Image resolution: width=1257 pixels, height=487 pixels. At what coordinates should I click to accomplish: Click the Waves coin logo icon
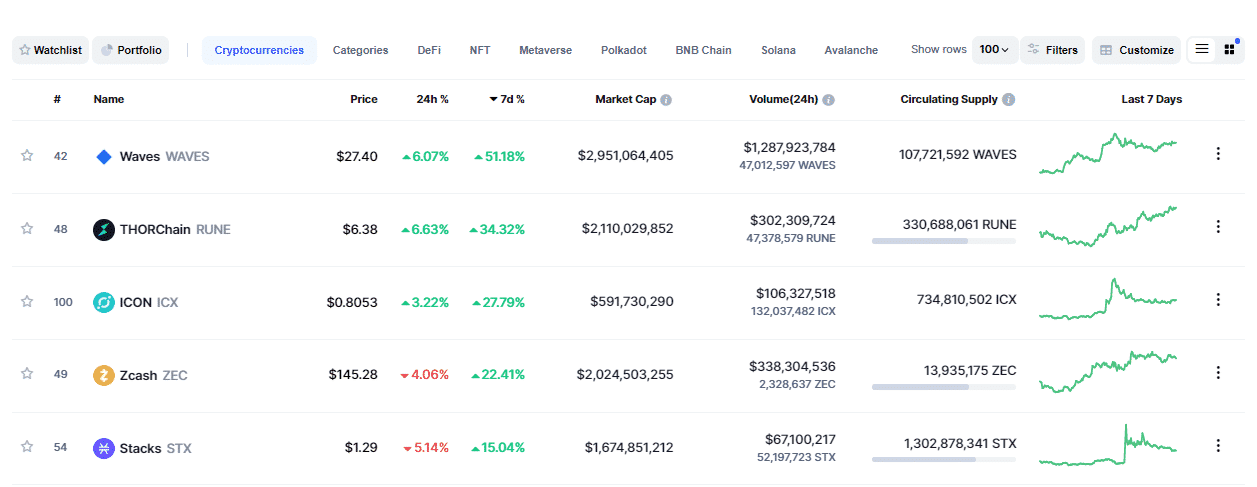(103, 156)
